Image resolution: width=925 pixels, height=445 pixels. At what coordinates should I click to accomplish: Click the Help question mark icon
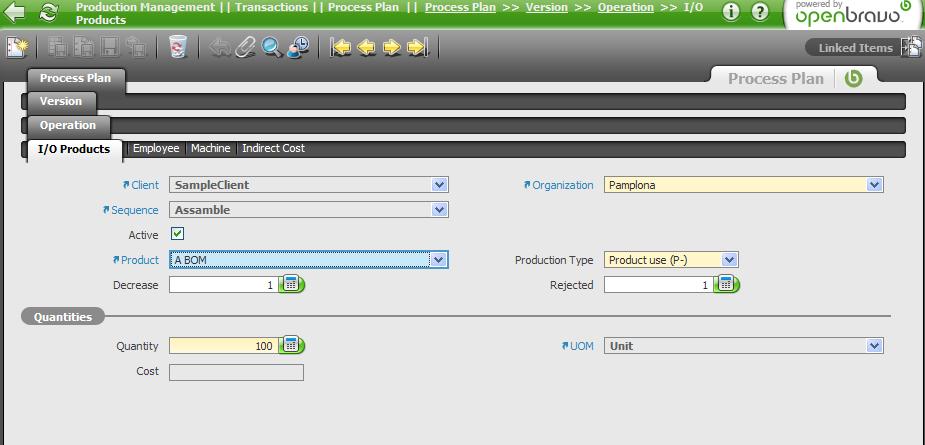click(x=760, y=12)
